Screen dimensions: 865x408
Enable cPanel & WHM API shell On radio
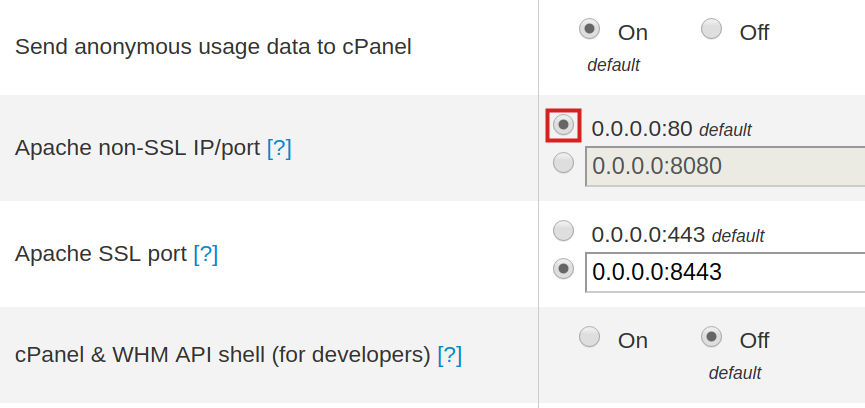point(589,337)
